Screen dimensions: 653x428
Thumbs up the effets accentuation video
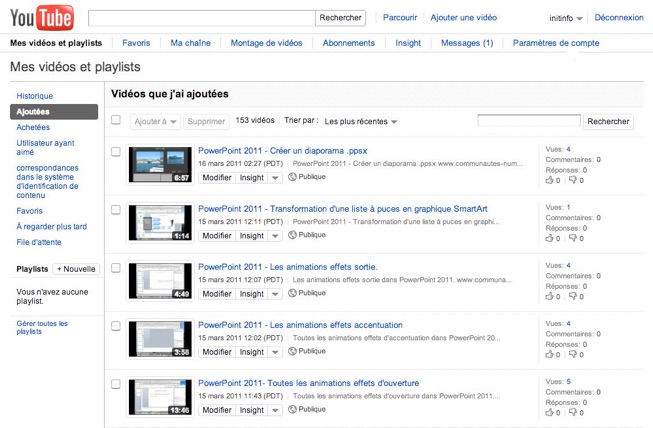[x=549, y=354]
